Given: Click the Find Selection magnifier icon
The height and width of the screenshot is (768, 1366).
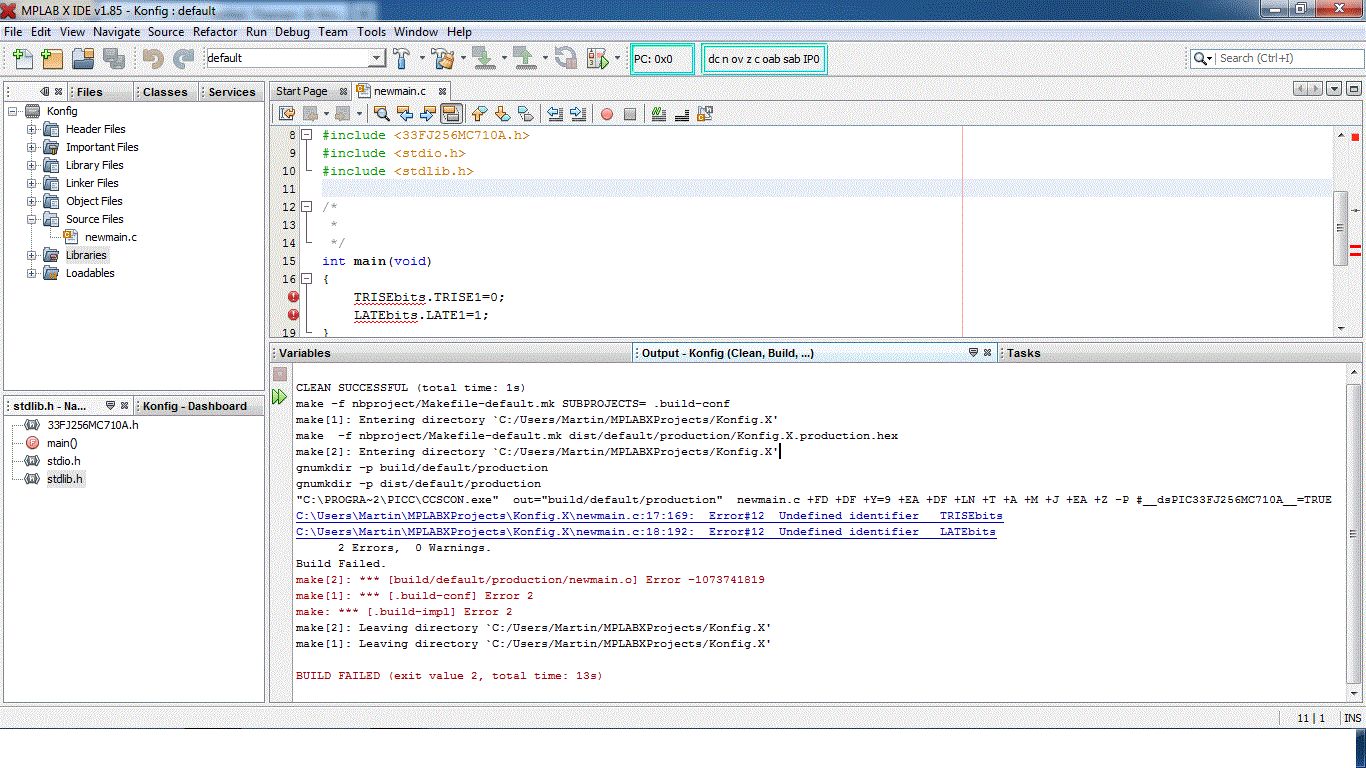Looking at the screenshot, I should (381, 114).
